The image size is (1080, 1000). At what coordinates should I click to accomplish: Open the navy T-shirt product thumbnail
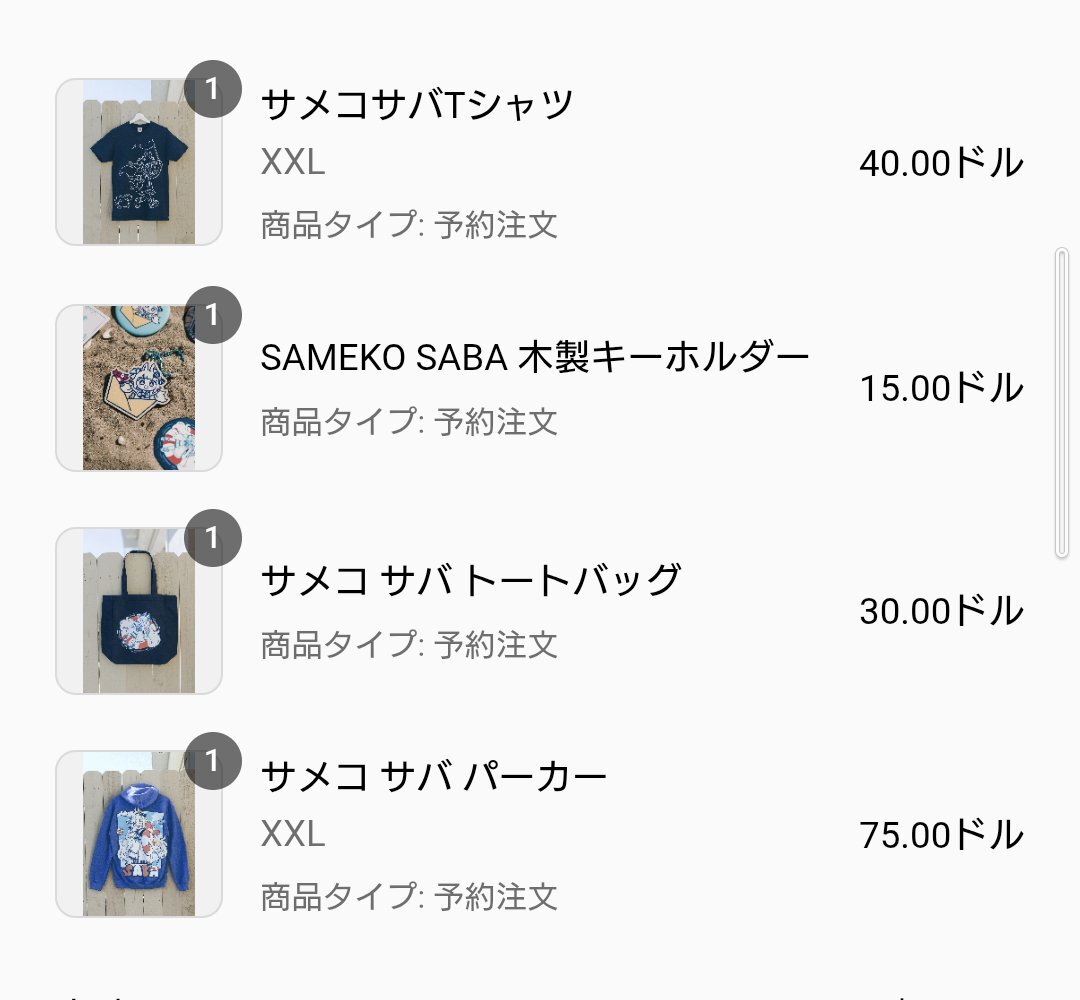pos(138,162)
